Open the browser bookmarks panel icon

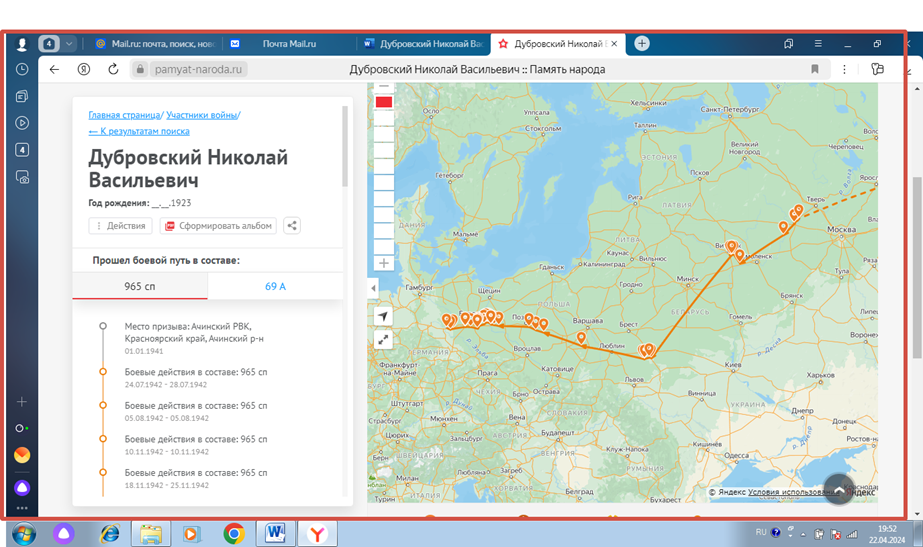tap(788, 44)
